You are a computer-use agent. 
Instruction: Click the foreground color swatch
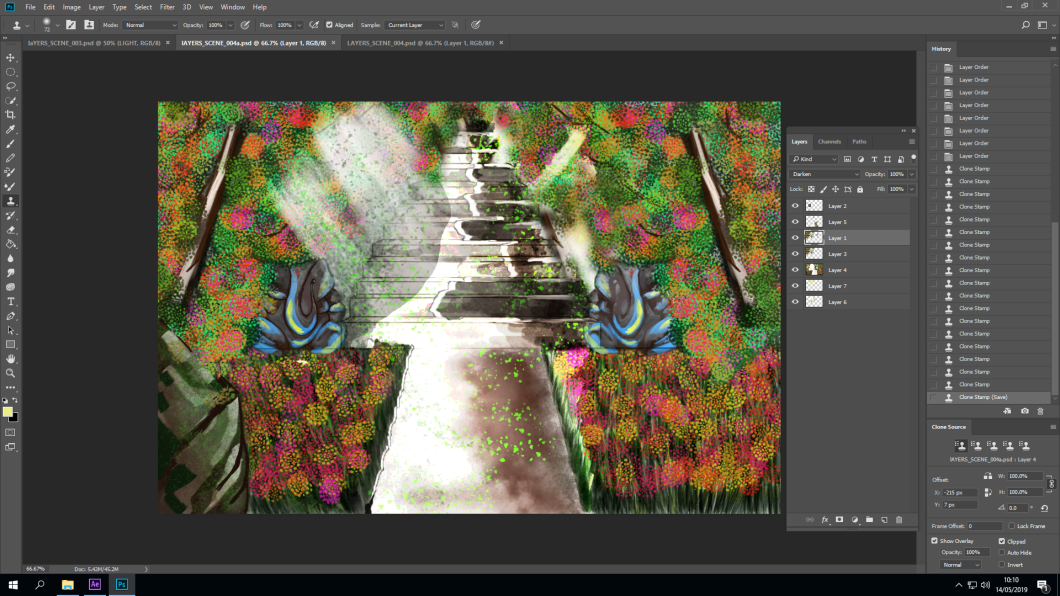pos(7,412)
